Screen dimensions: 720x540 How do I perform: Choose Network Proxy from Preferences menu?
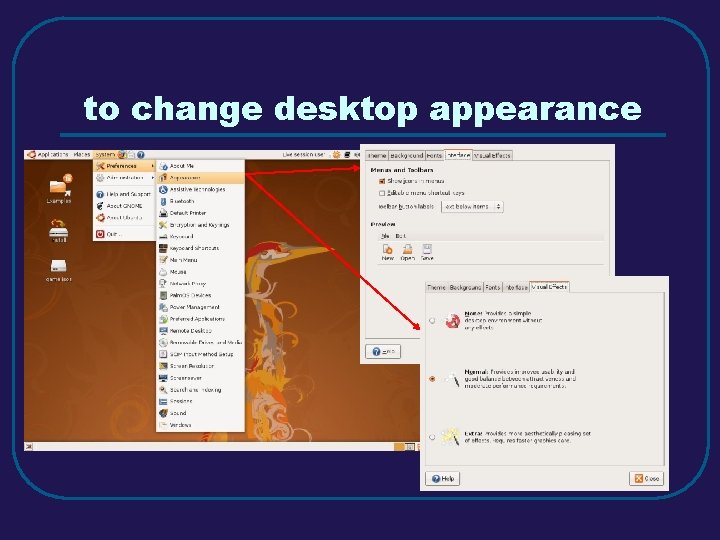click(201, 284)
